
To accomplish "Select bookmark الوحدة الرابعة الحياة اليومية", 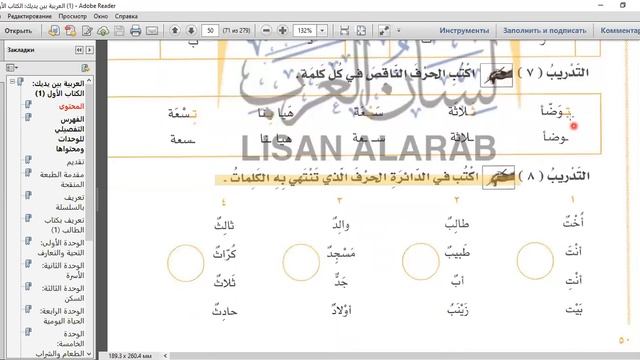I will pyautogui.click(x=62, y=316).
